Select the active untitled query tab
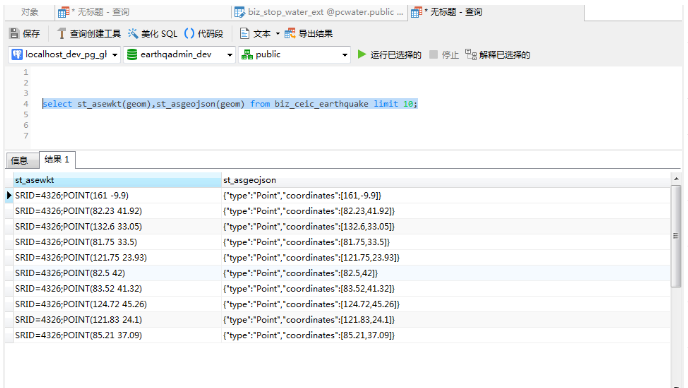688x388 pixels. [496, 12]
